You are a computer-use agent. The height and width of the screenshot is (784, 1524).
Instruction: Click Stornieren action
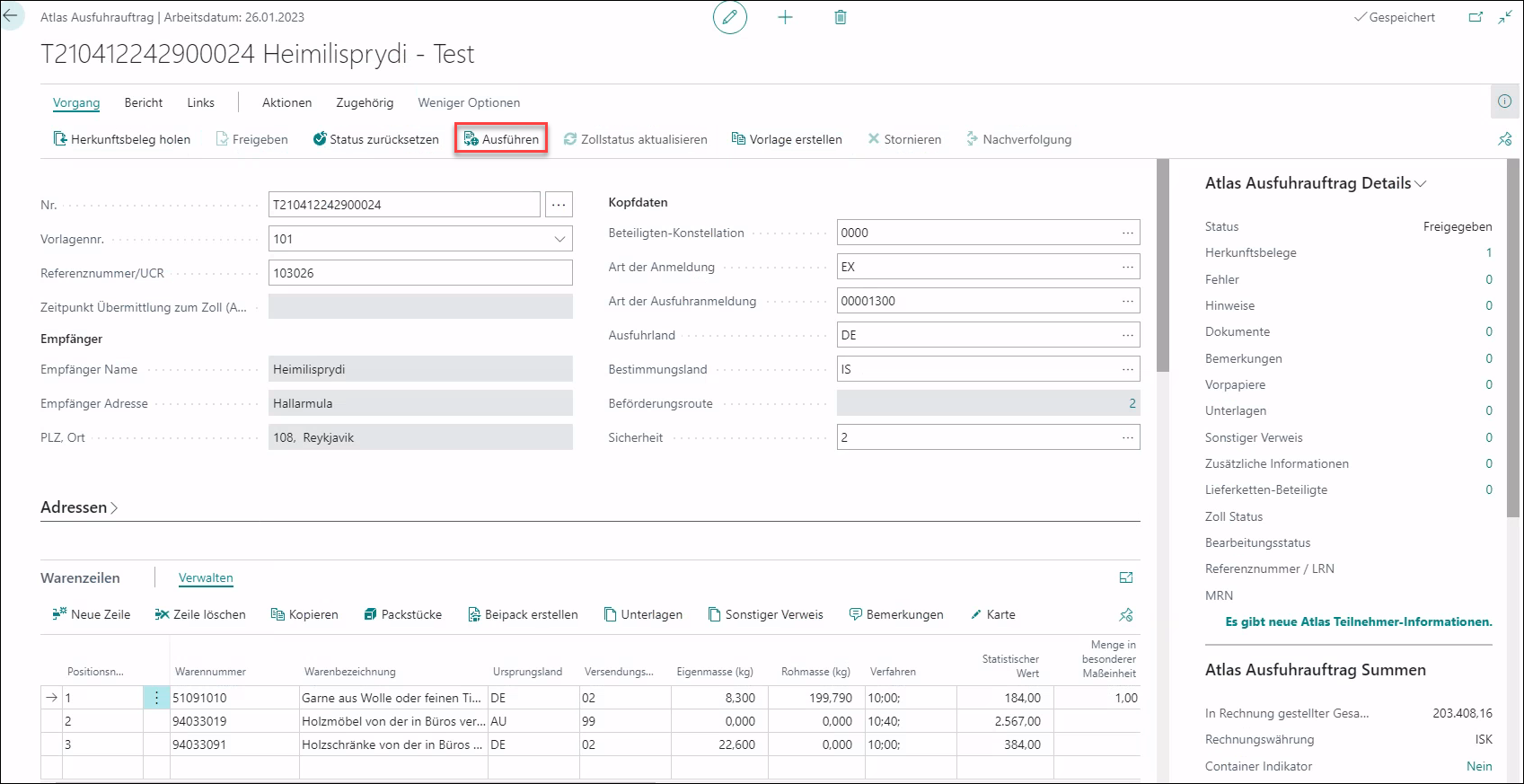click(x=904, y=139)
